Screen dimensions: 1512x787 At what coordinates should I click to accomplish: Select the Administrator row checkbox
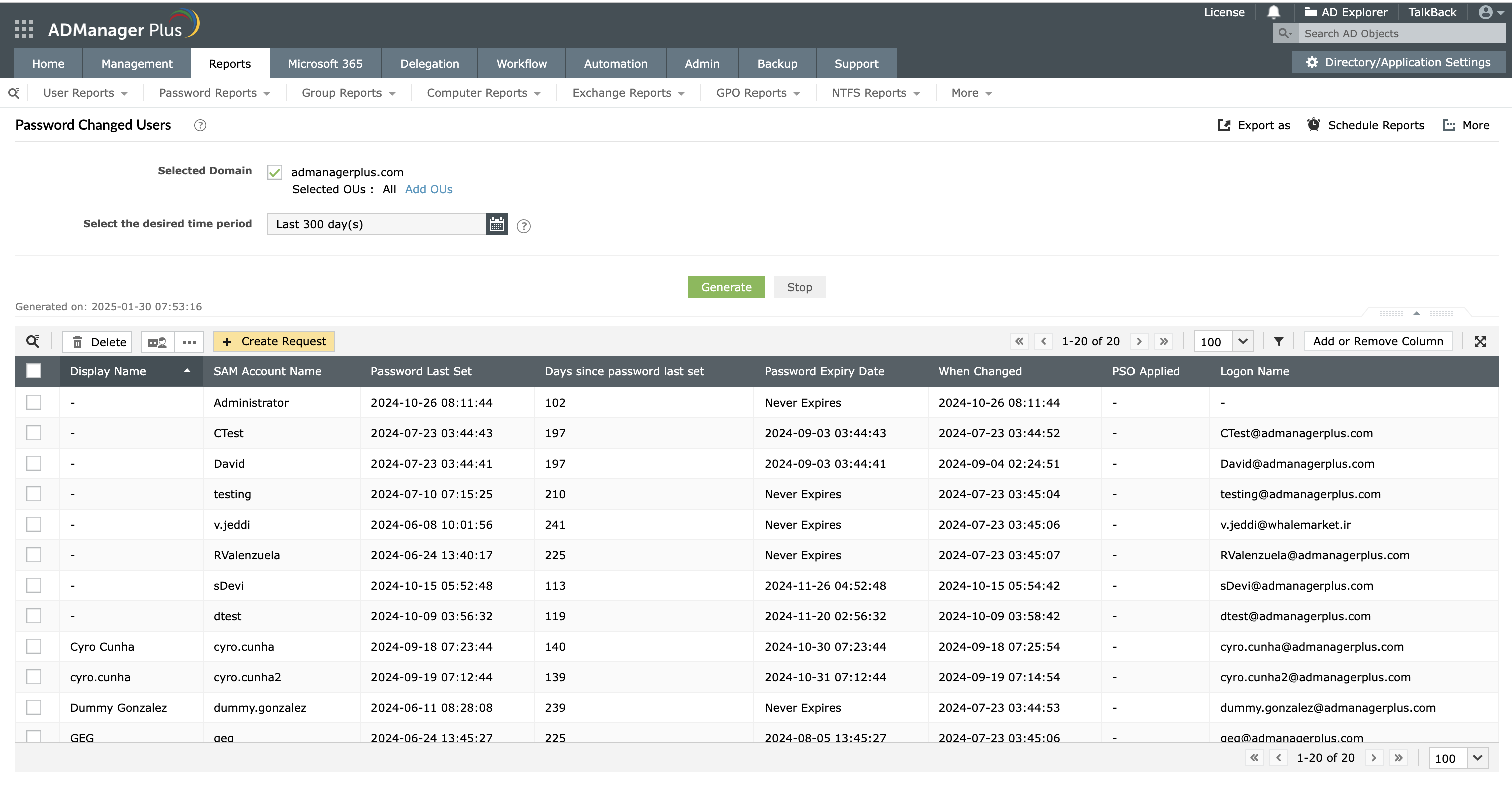click(34, 403)
